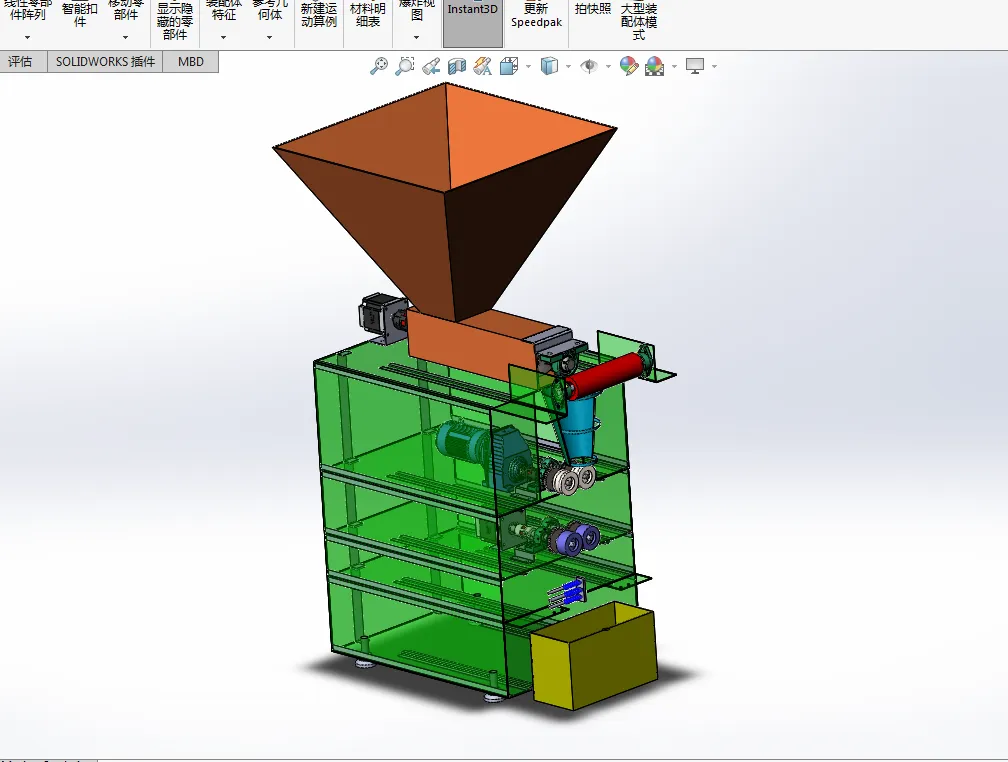Switch to the 评估 tab

pos(21,62)
